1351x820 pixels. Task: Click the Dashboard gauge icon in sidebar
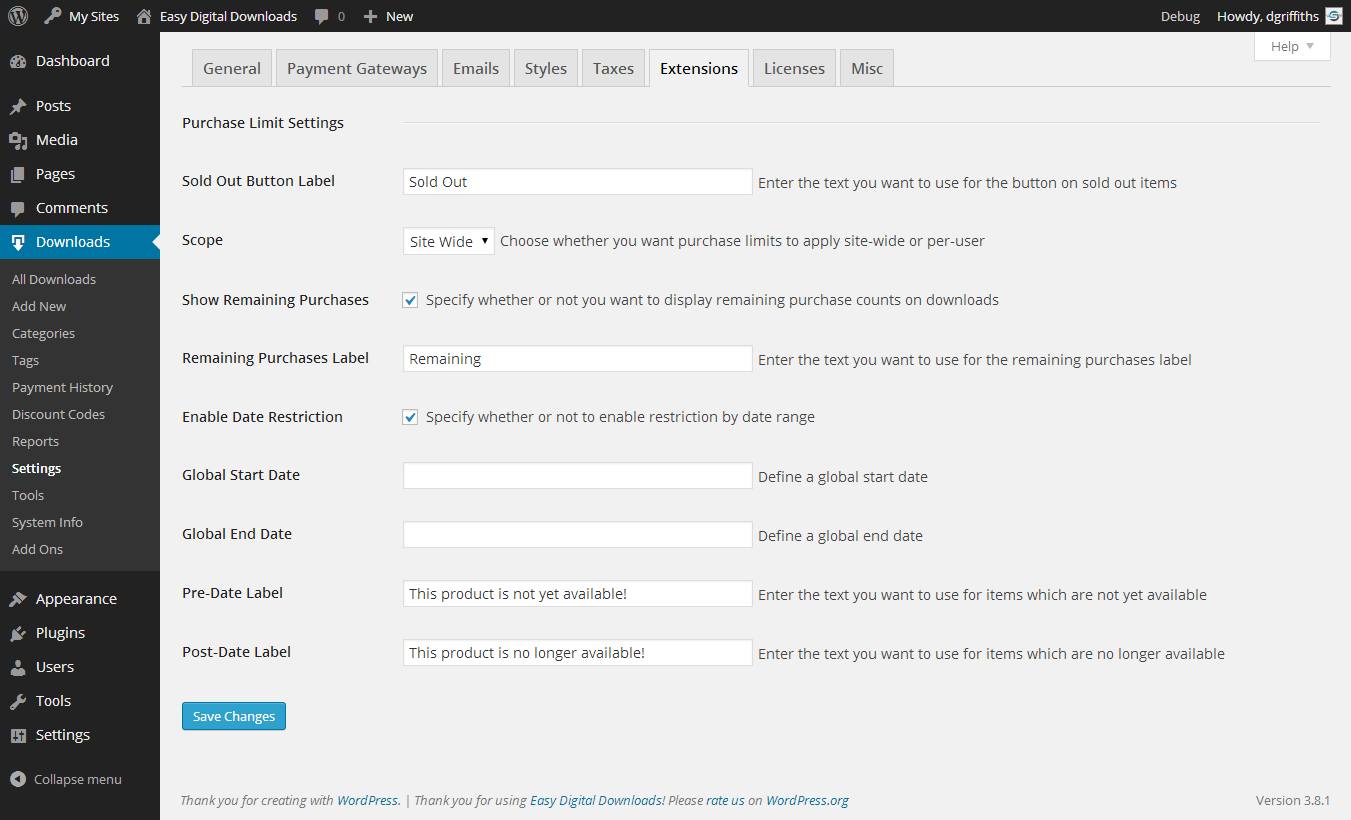[18, 61]
